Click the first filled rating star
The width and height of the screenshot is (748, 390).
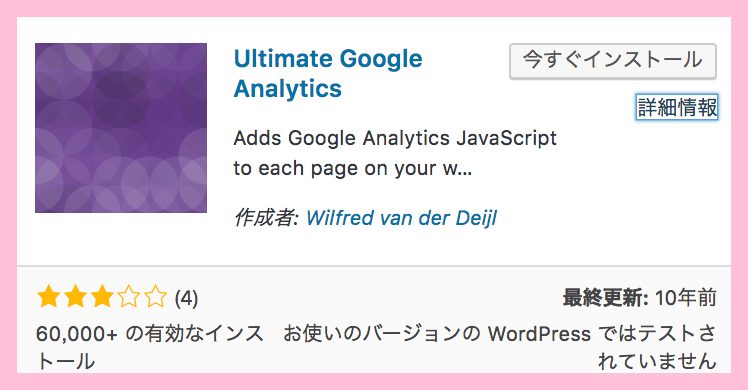[x=49, y=297]
